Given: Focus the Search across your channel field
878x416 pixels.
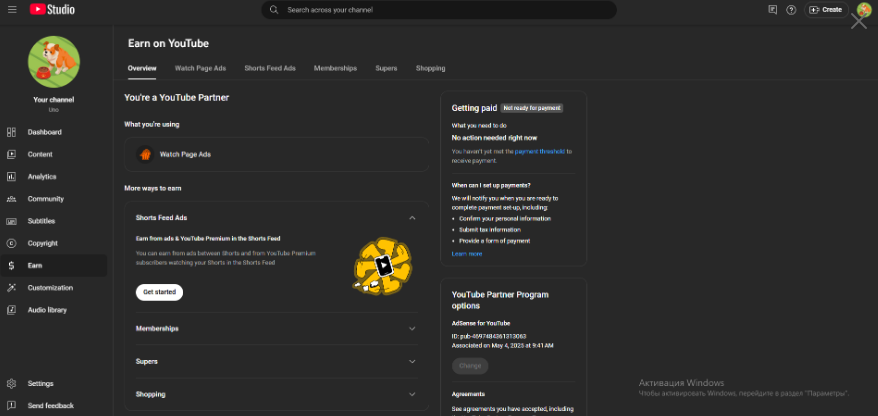Looking at the screenshot, I should pos(439,10).
